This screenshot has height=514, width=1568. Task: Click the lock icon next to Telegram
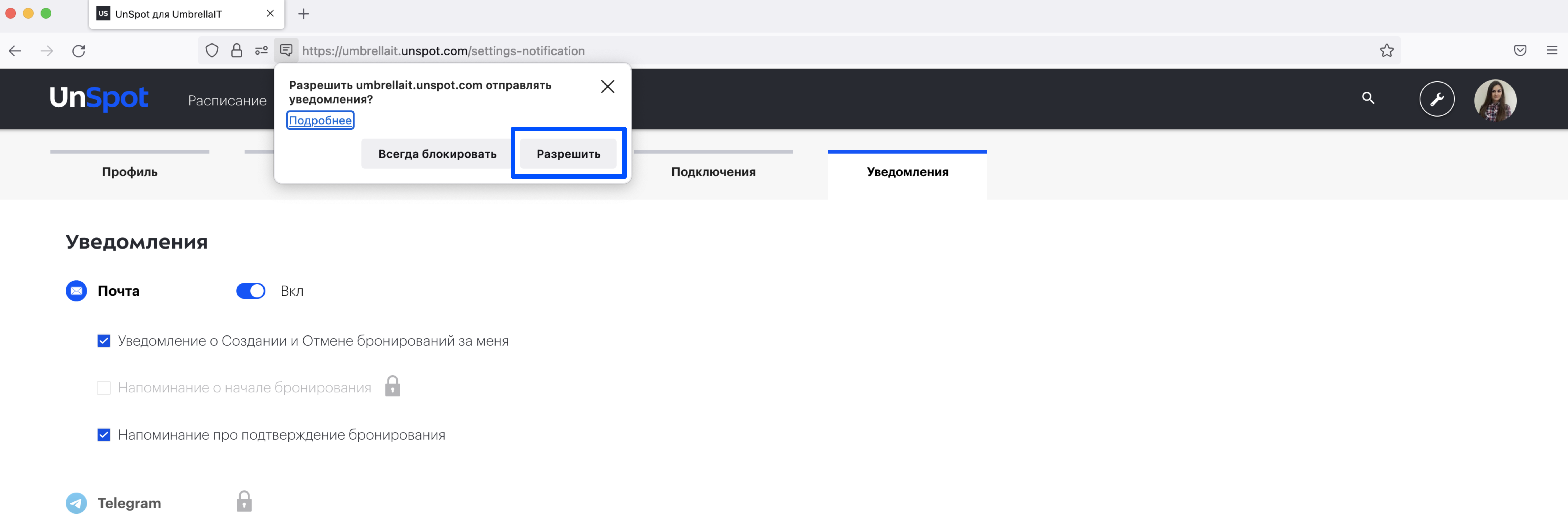coord(244,501)
